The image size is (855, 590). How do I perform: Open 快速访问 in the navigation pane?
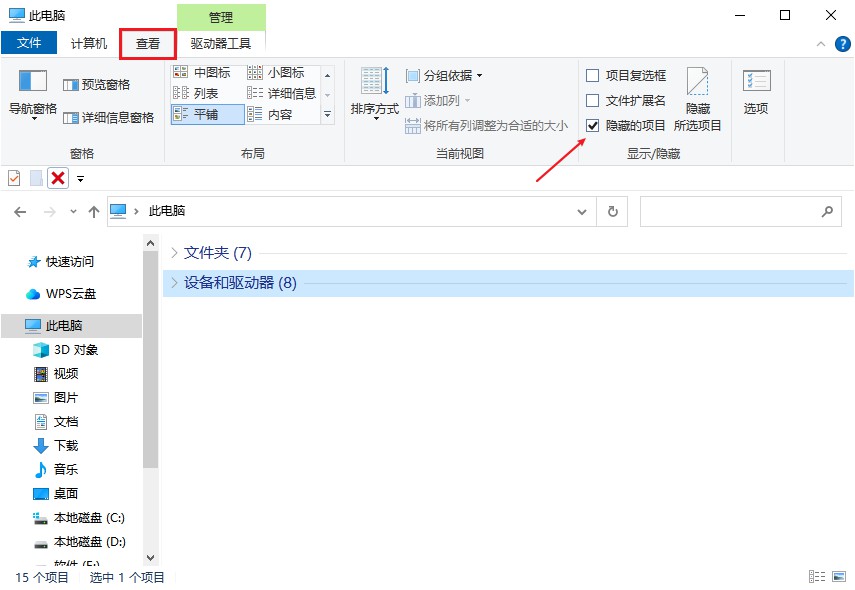click(x=61, y=262)
